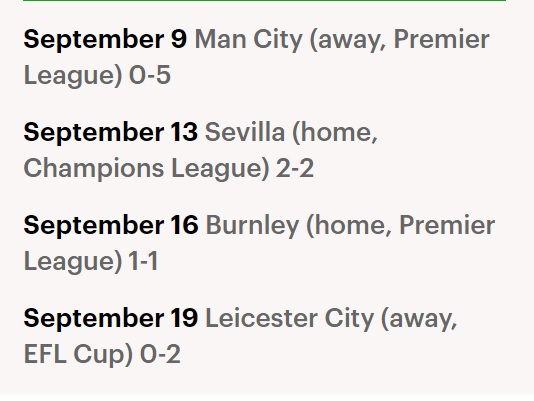Click the 2-2 score result
The height and width of the screenshot is (401, 534).
point(295,168)
